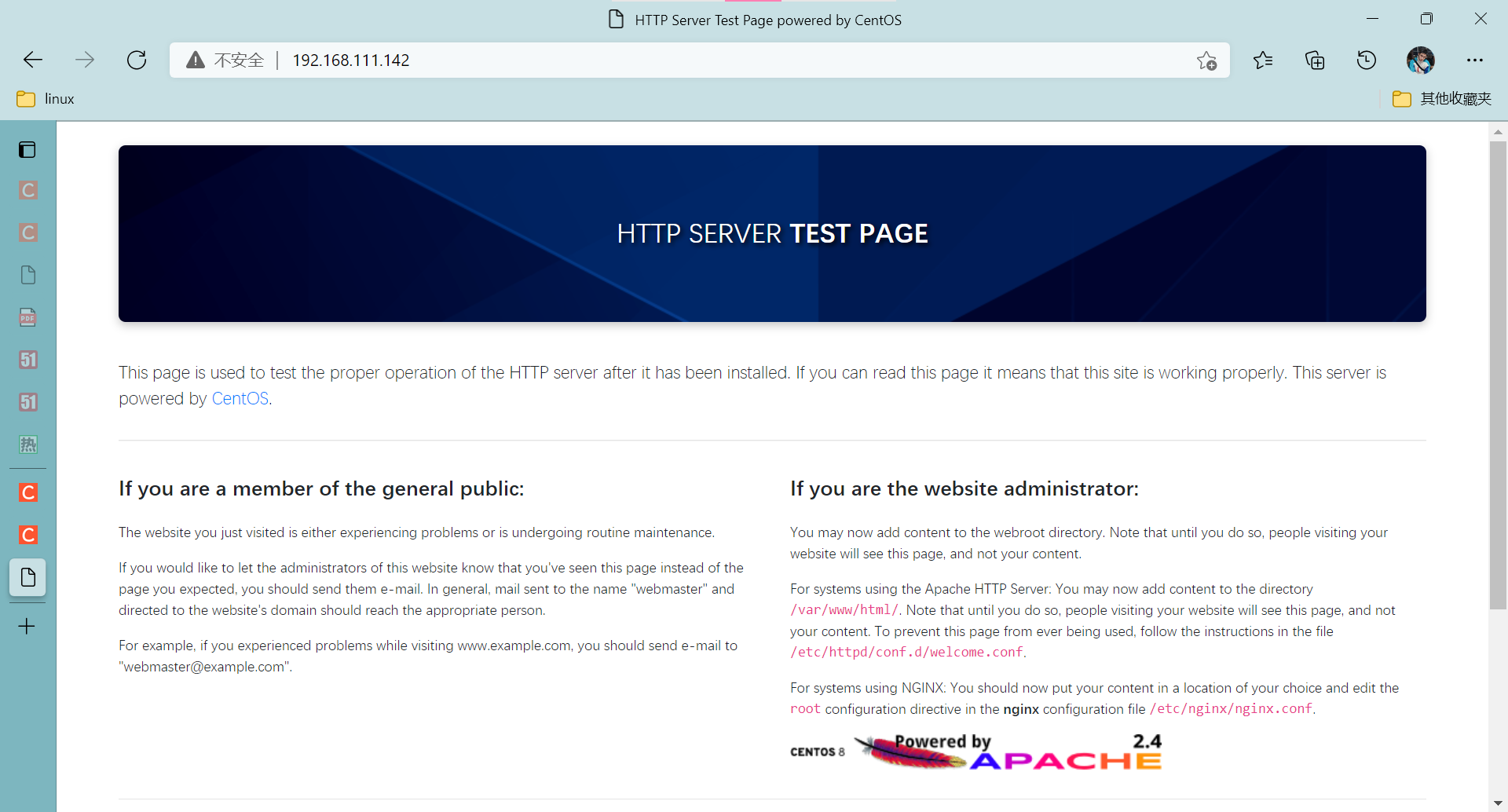
Task: Click the website administrator heading
Action: pos(964,488)
